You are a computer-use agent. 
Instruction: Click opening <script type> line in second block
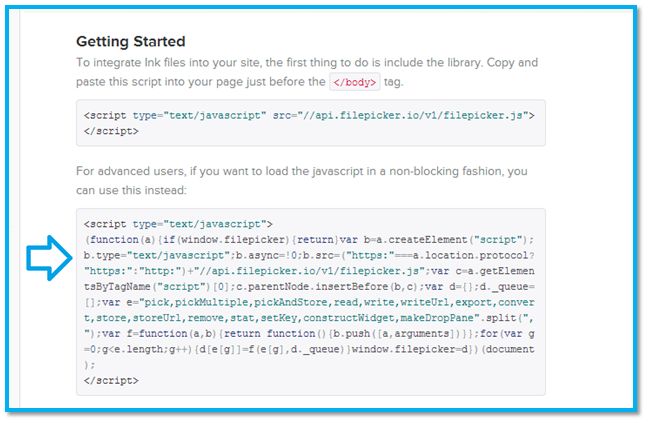179,224
